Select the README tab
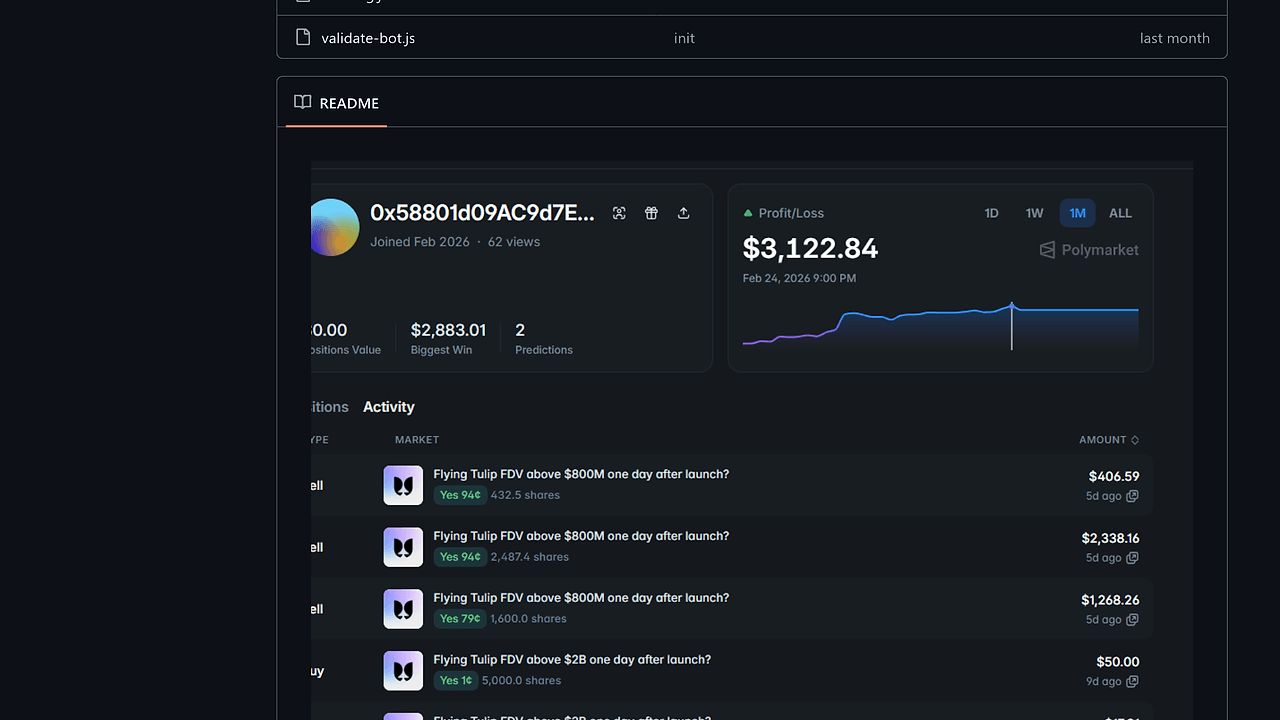 click(x=336, y=103)
